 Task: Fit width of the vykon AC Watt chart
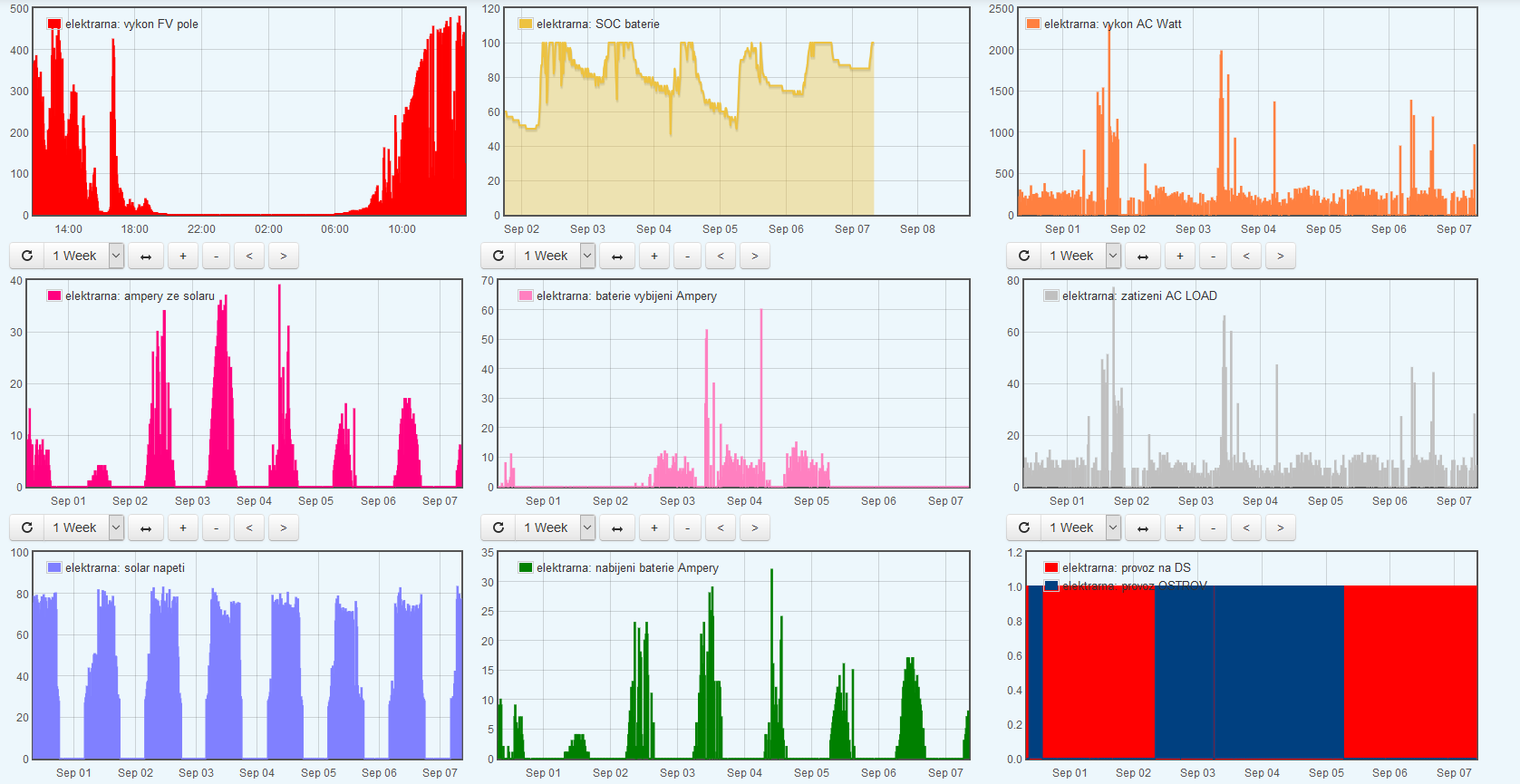pyautogui.click(x=1143, y=256)
